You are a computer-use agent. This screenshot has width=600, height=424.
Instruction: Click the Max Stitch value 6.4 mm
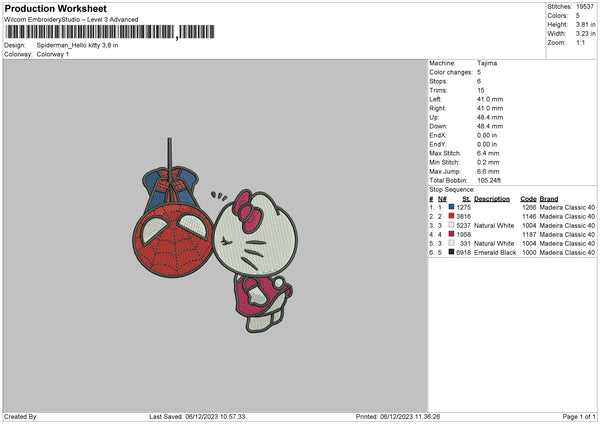tap(488, 153)
